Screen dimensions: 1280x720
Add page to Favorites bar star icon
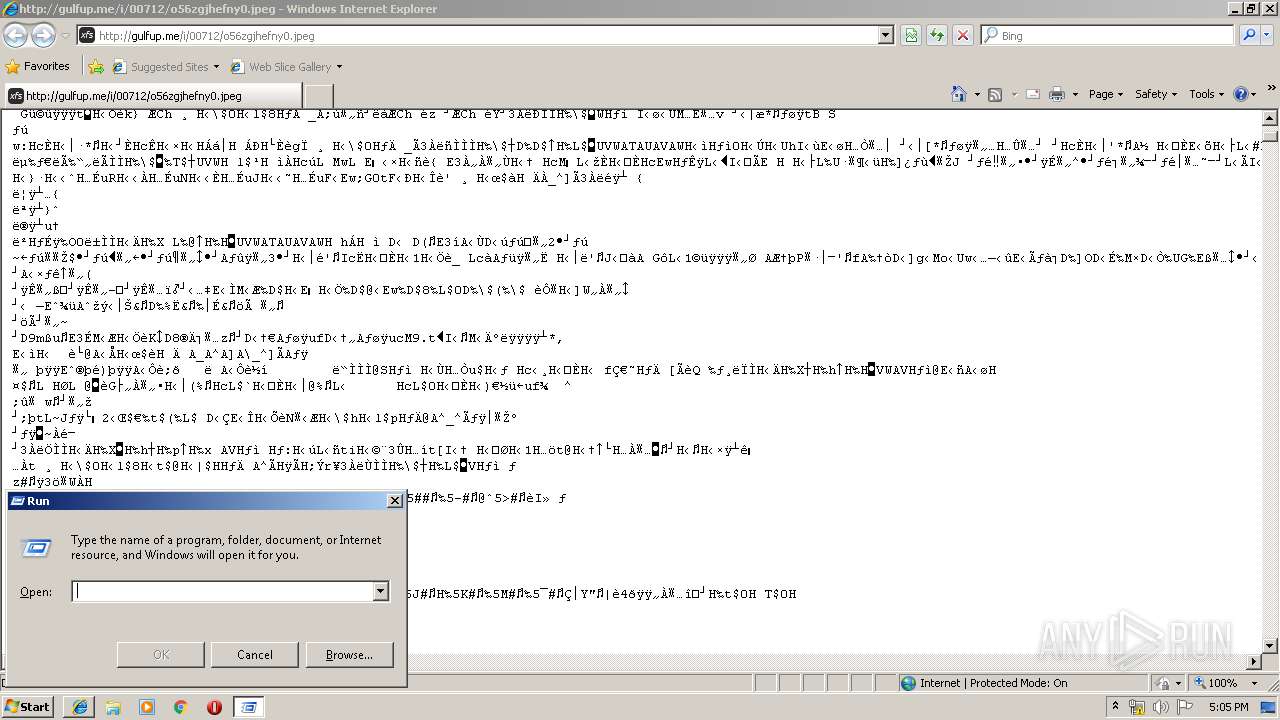coord(96,67)
